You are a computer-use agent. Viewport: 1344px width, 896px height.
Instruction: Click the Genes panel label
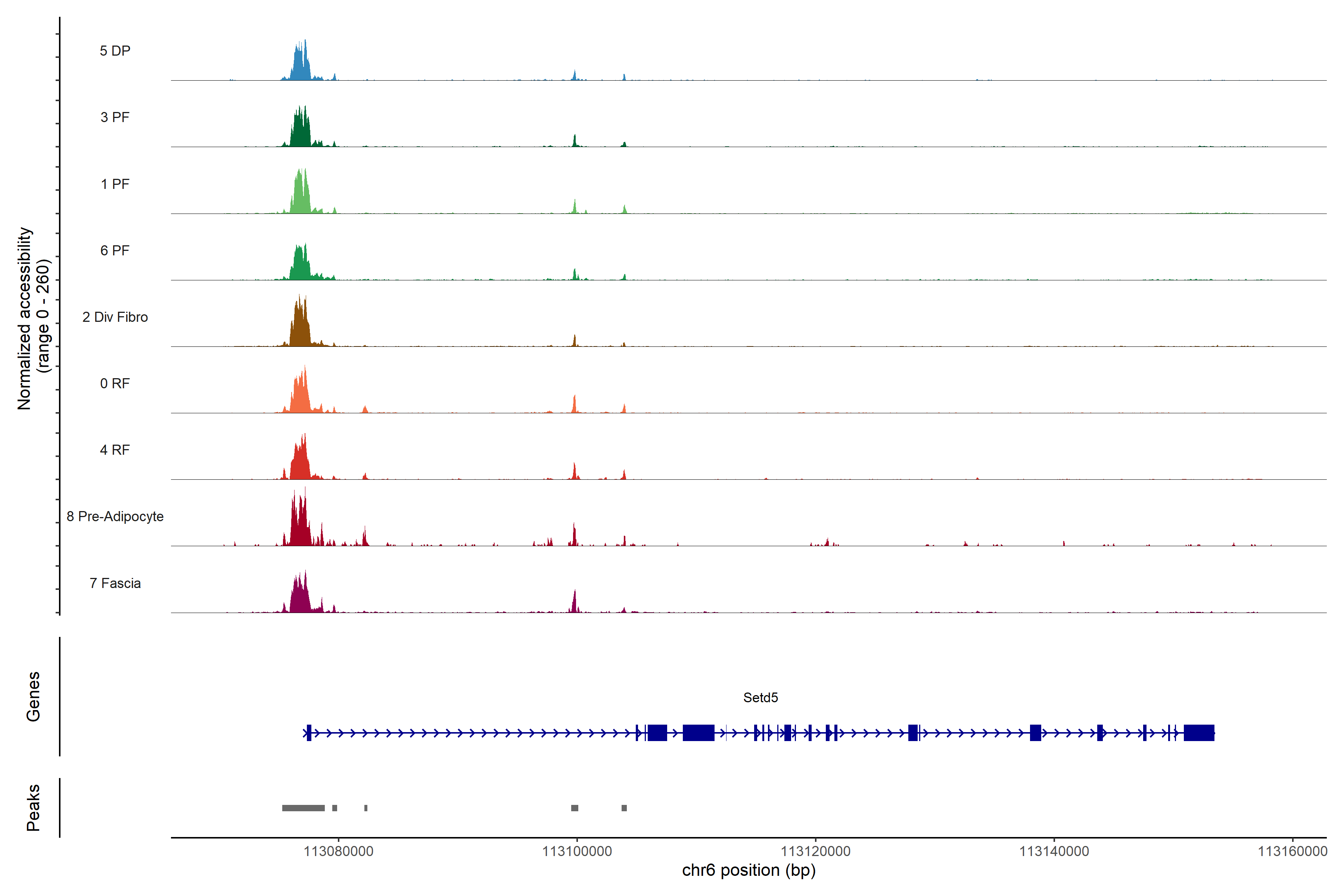(33, 697)
